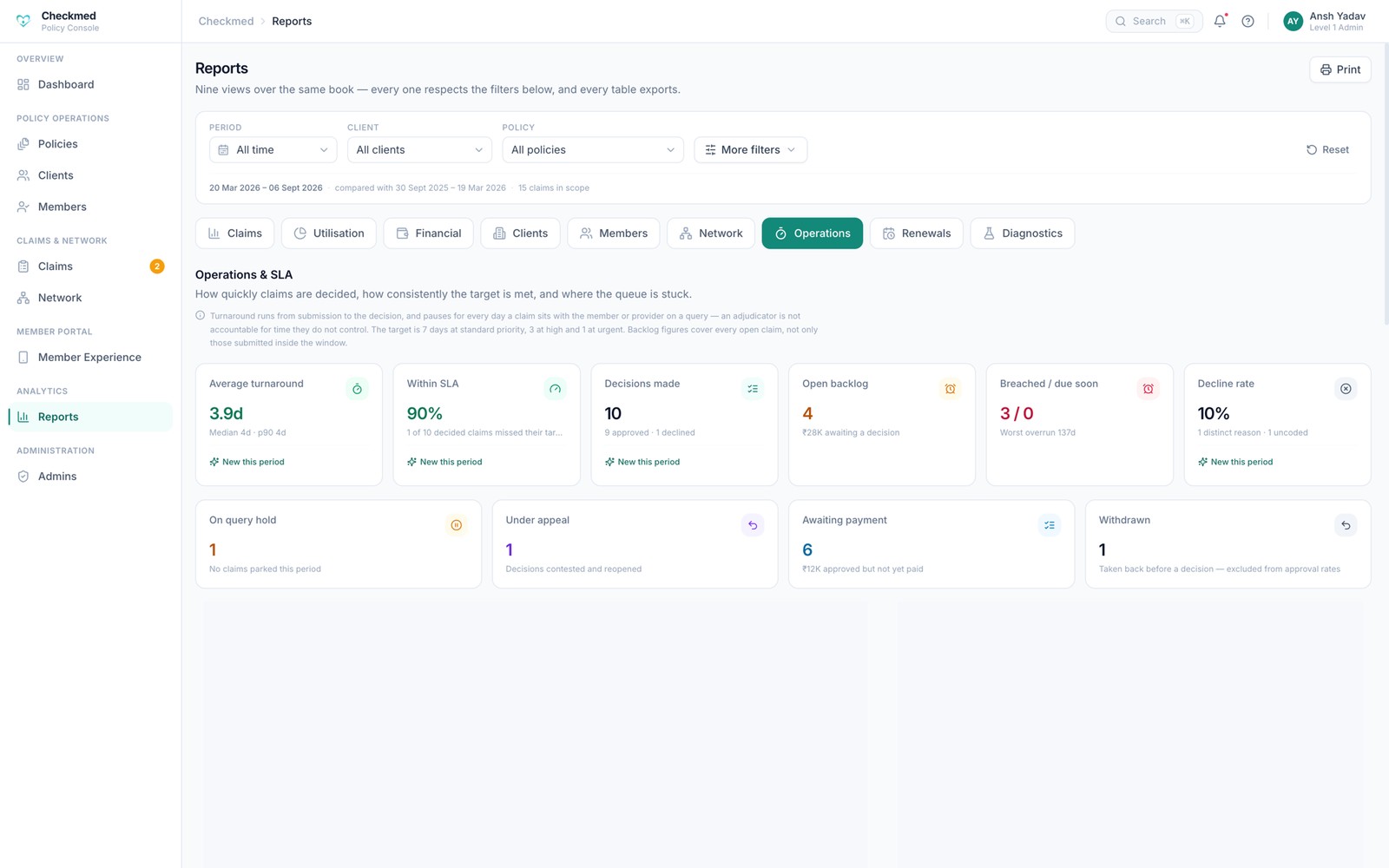Click the orange Claims badge showing 2

(157, 266)
